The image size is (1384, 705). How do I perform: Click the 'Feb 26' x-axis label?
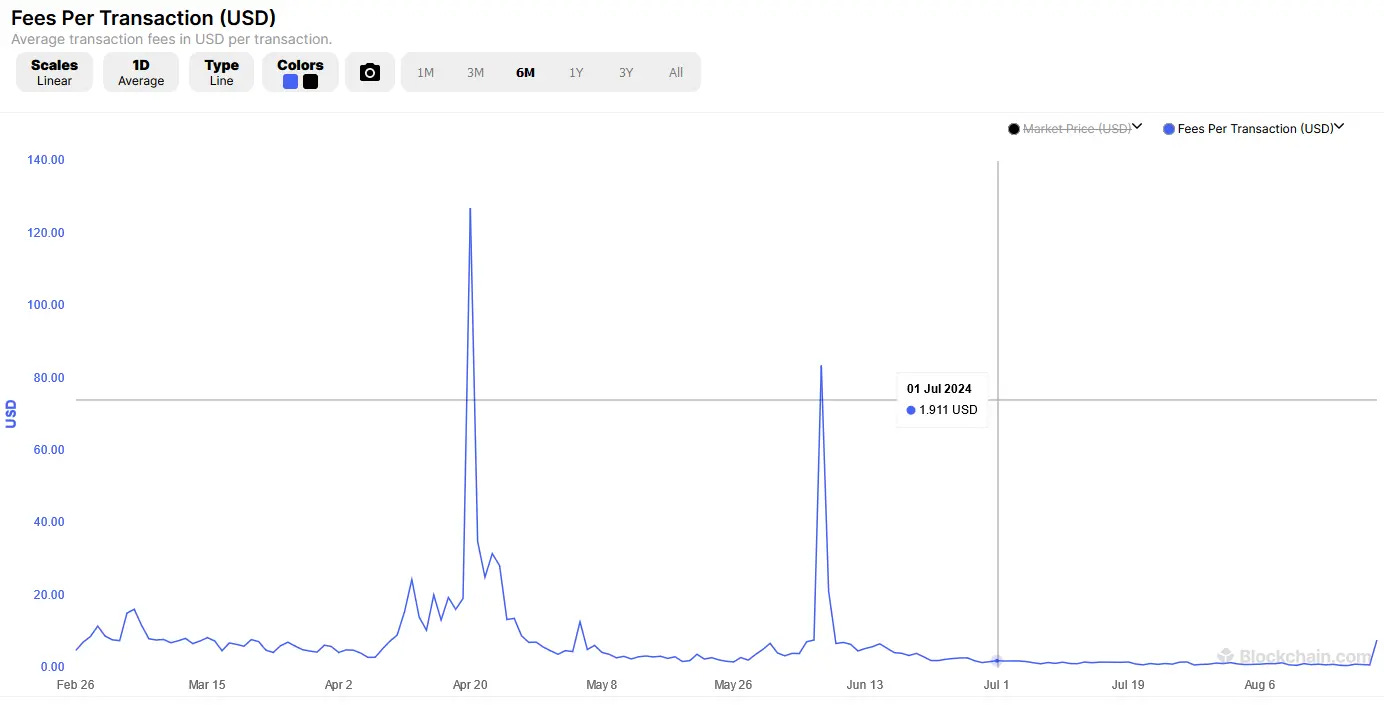coord(76,685)
